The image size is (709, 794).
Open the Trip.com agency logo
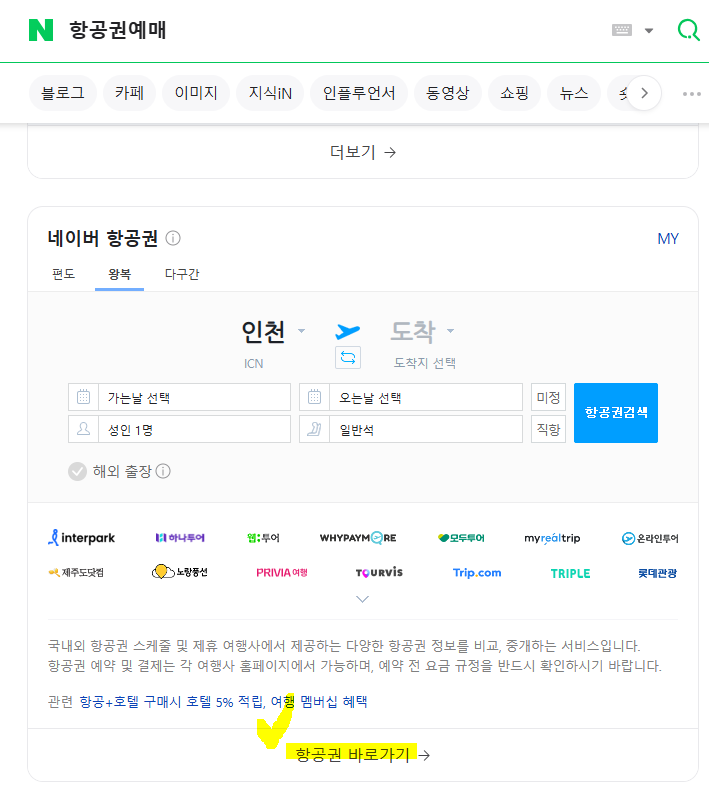(x=477, y=573)
